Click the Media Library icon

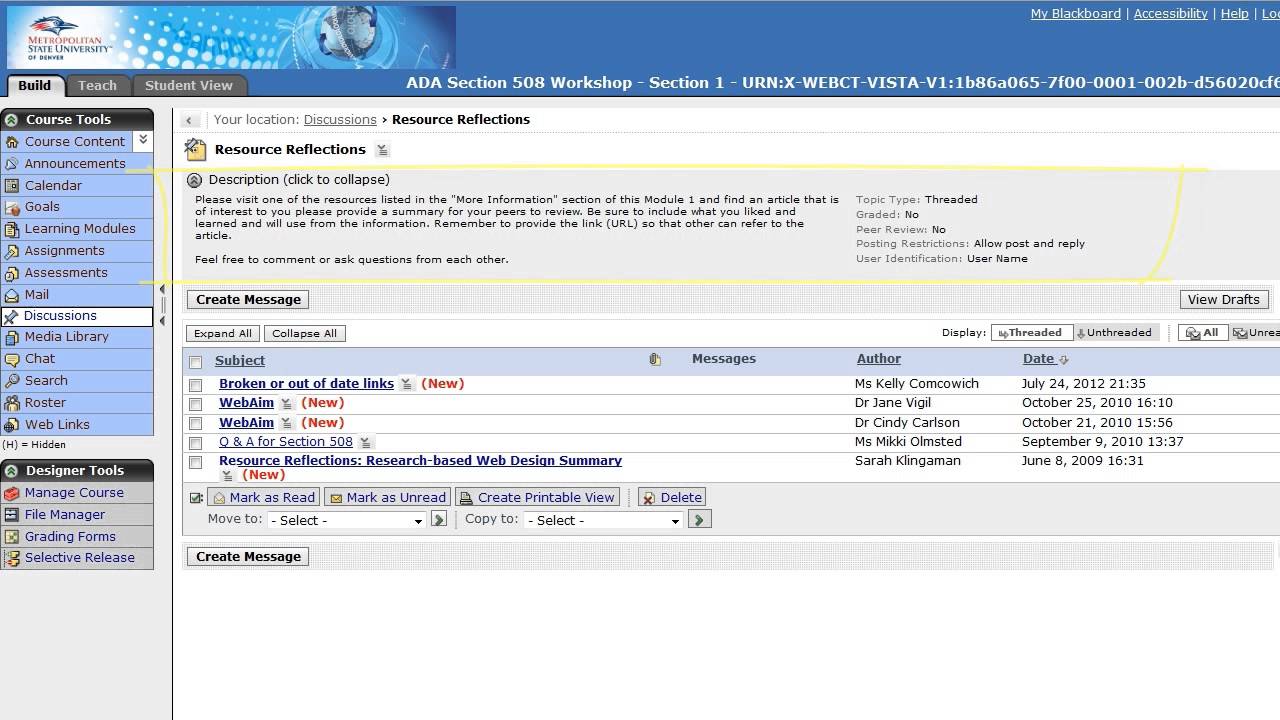point(12,337)
